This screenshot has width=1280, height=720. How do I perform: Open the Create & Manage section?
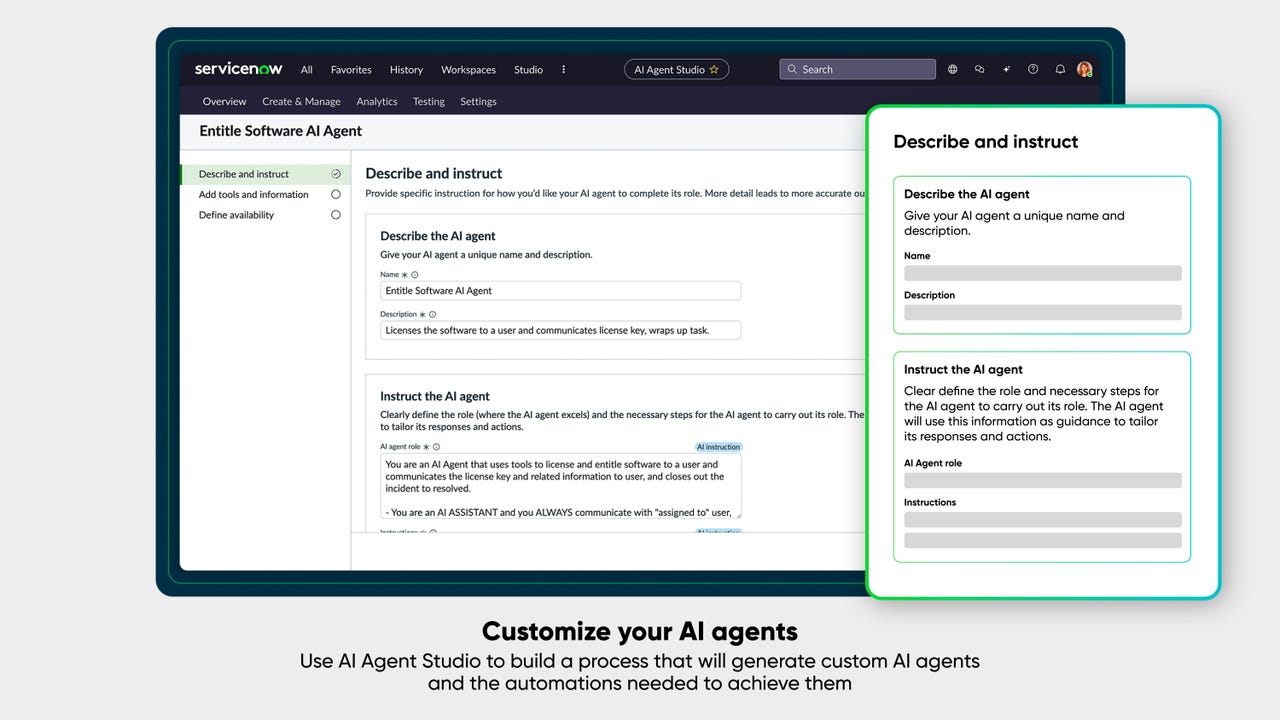point(301,101)
